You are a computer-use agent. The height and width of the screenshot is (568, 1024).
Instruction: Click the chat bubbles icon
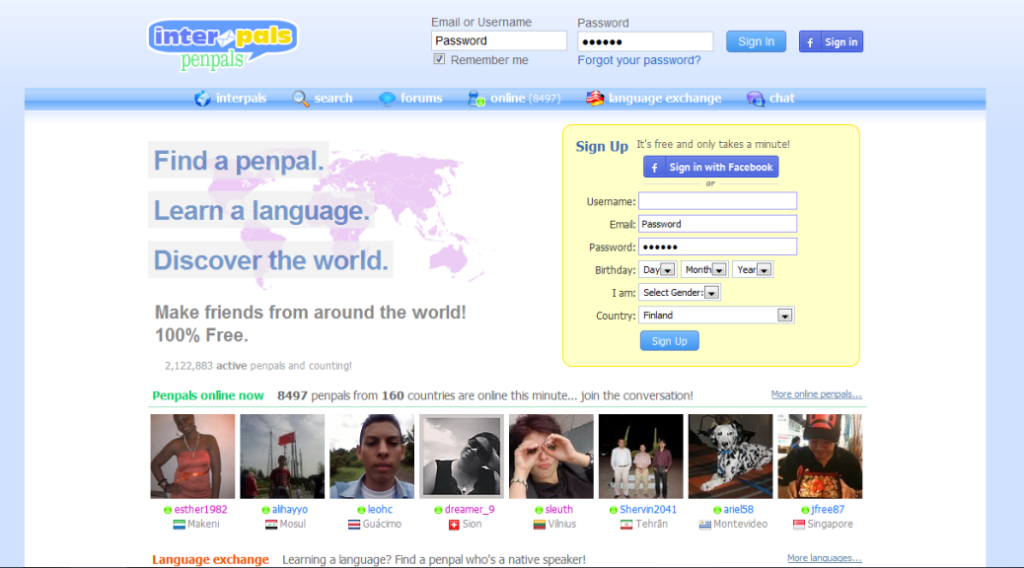[x=756, y=99]
